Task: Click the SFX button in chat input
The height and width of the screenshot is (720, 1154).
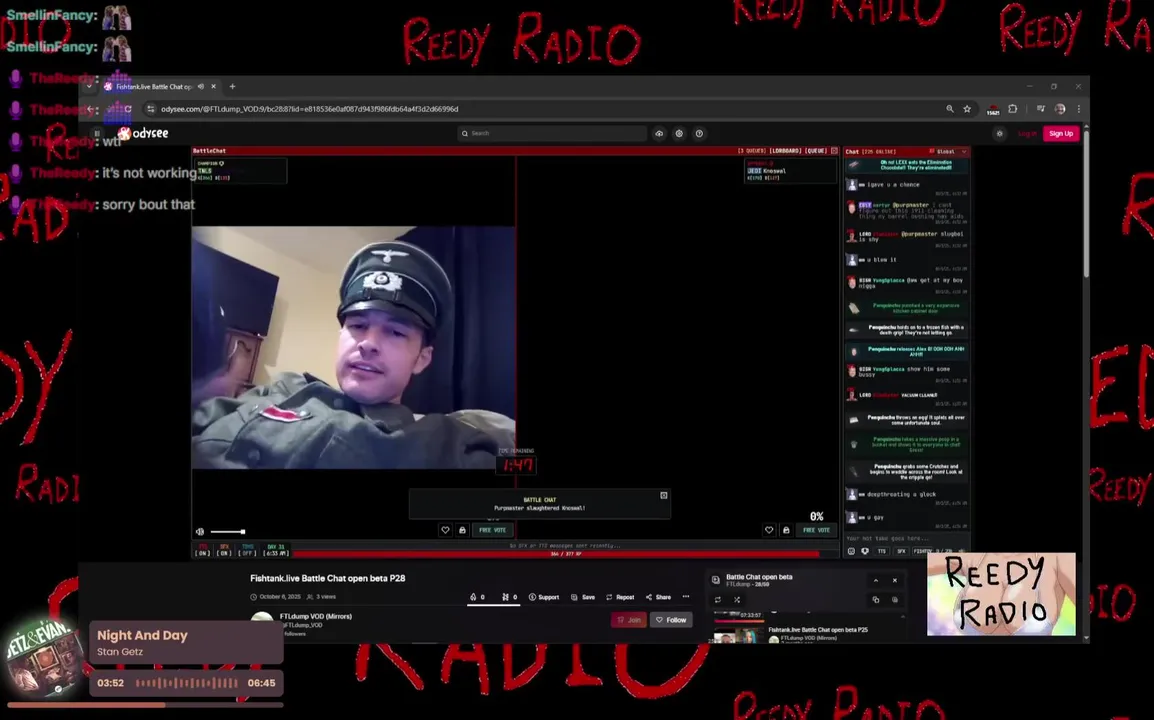Action: tap(901, 551)
